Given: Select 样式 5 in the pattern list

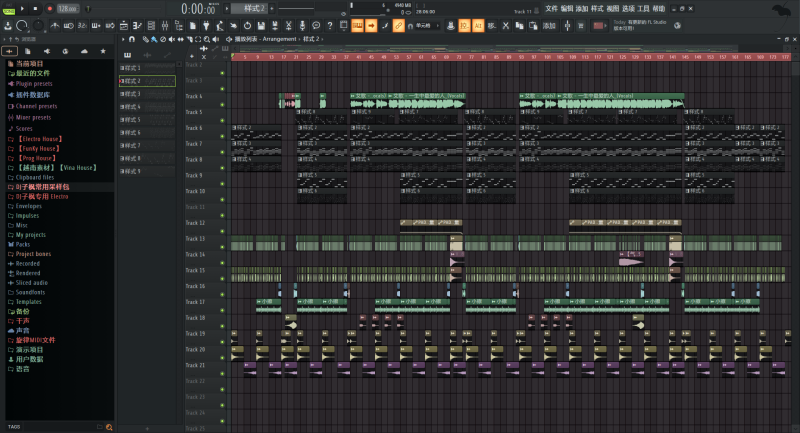Looking at the screenshot, I should click(x=147, y=120).
